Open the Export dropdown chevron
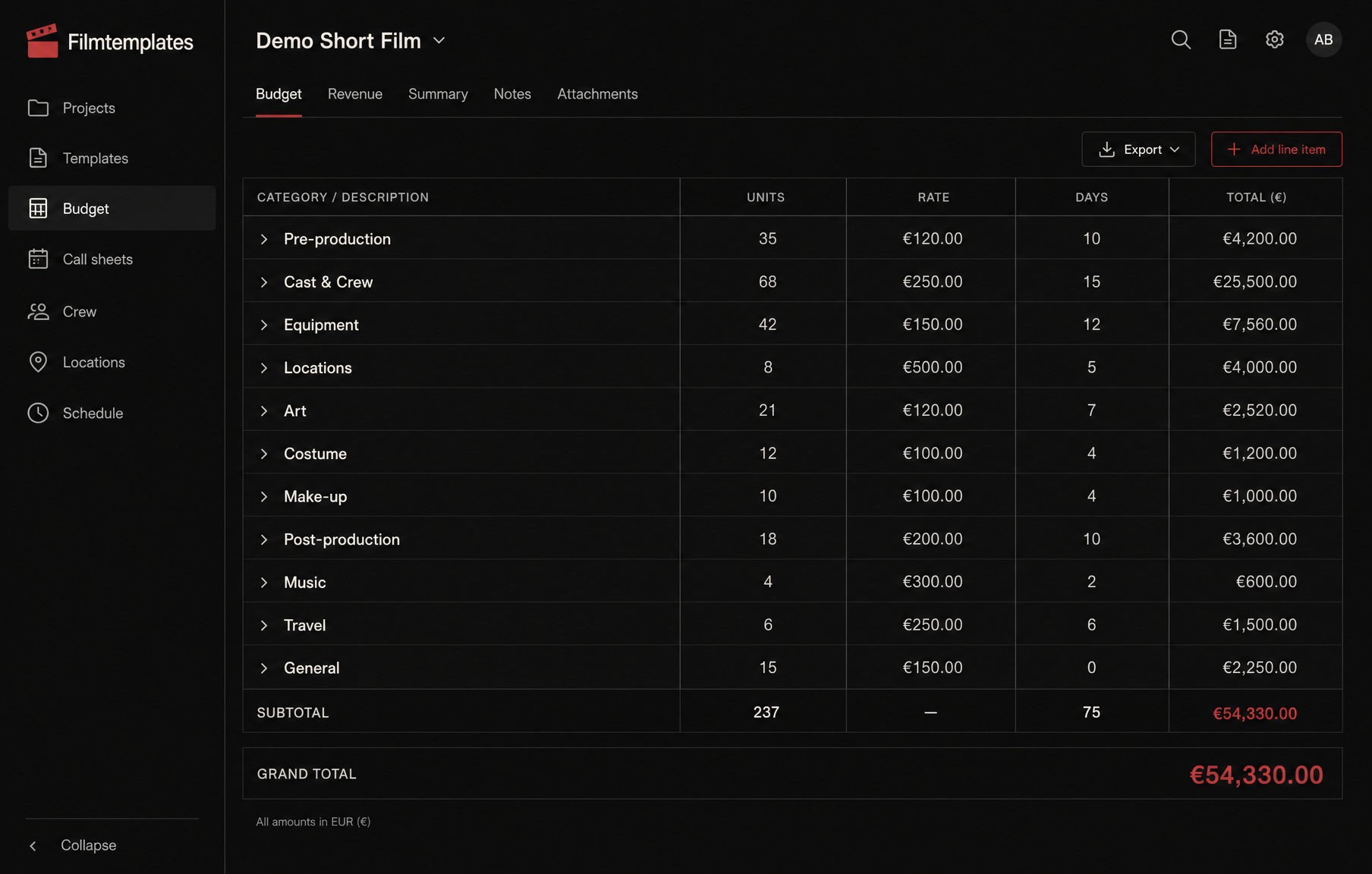Viewport: 1372px width, 874px height. pos(1175,149)
